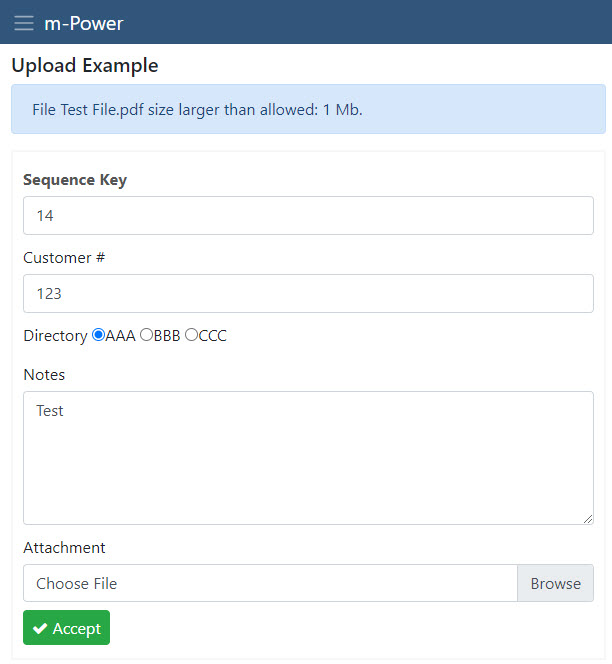Click the Upload Example page heading

(x=85, y=66)
